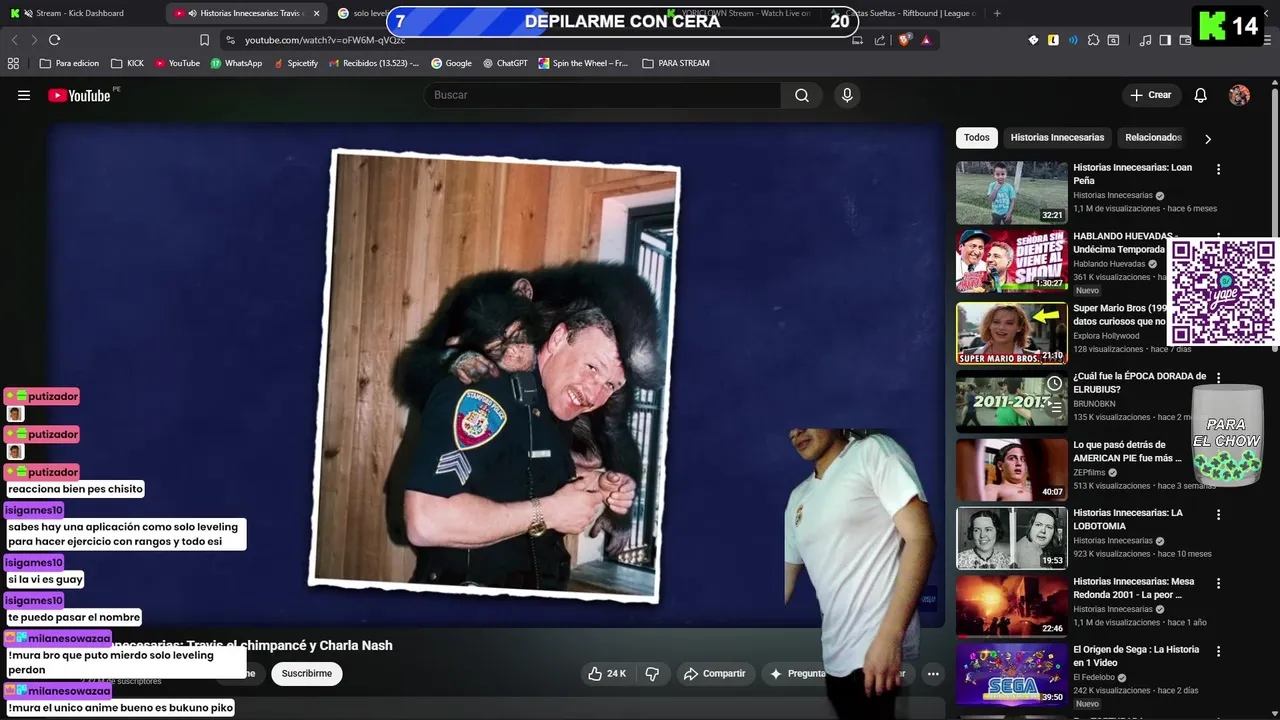Click the browser address bar URL
Viewport: 1280px width, 720px height.
click(x=325, y=40)
